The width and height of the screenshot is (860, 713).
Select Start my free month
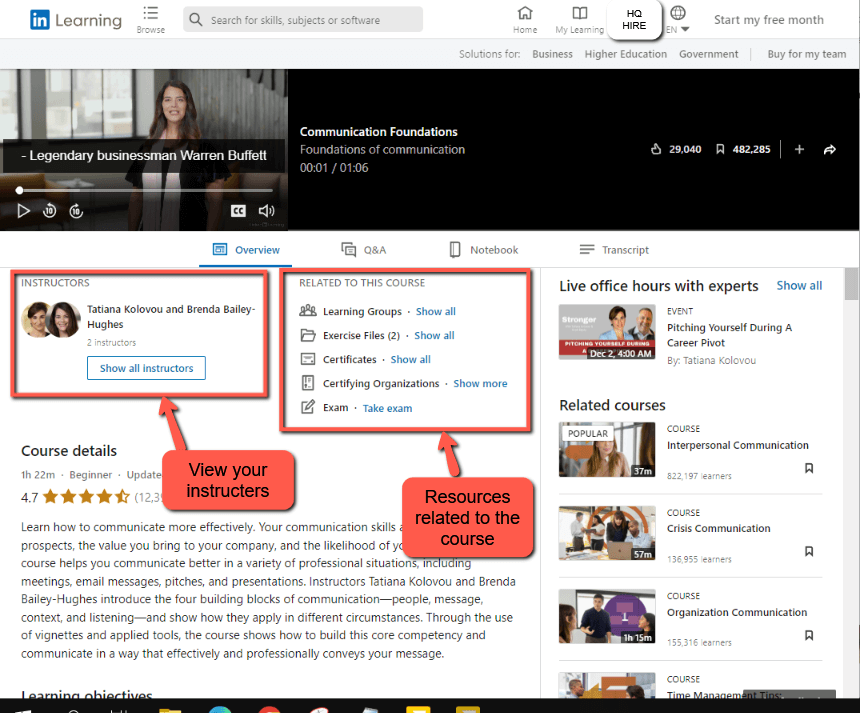pos(768,19)
